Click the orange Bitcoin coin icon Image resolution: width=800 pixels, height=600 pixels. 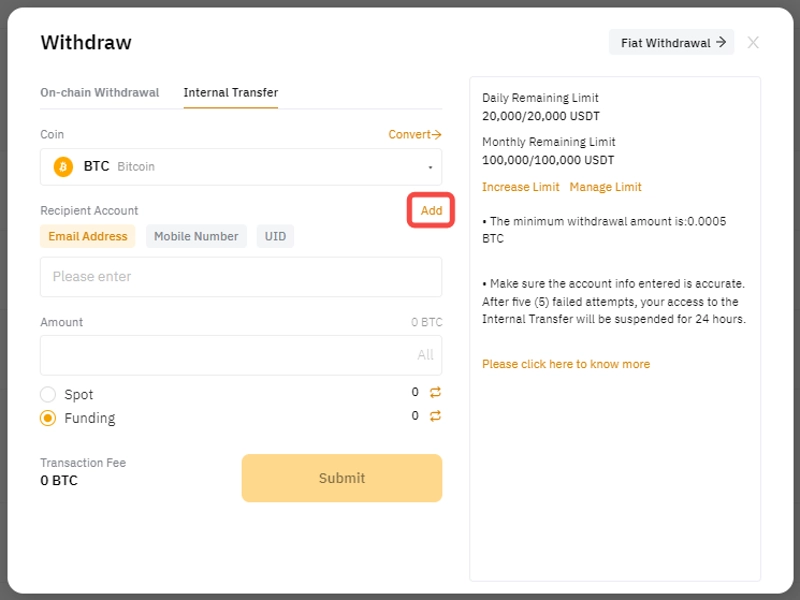coord(63,167)
